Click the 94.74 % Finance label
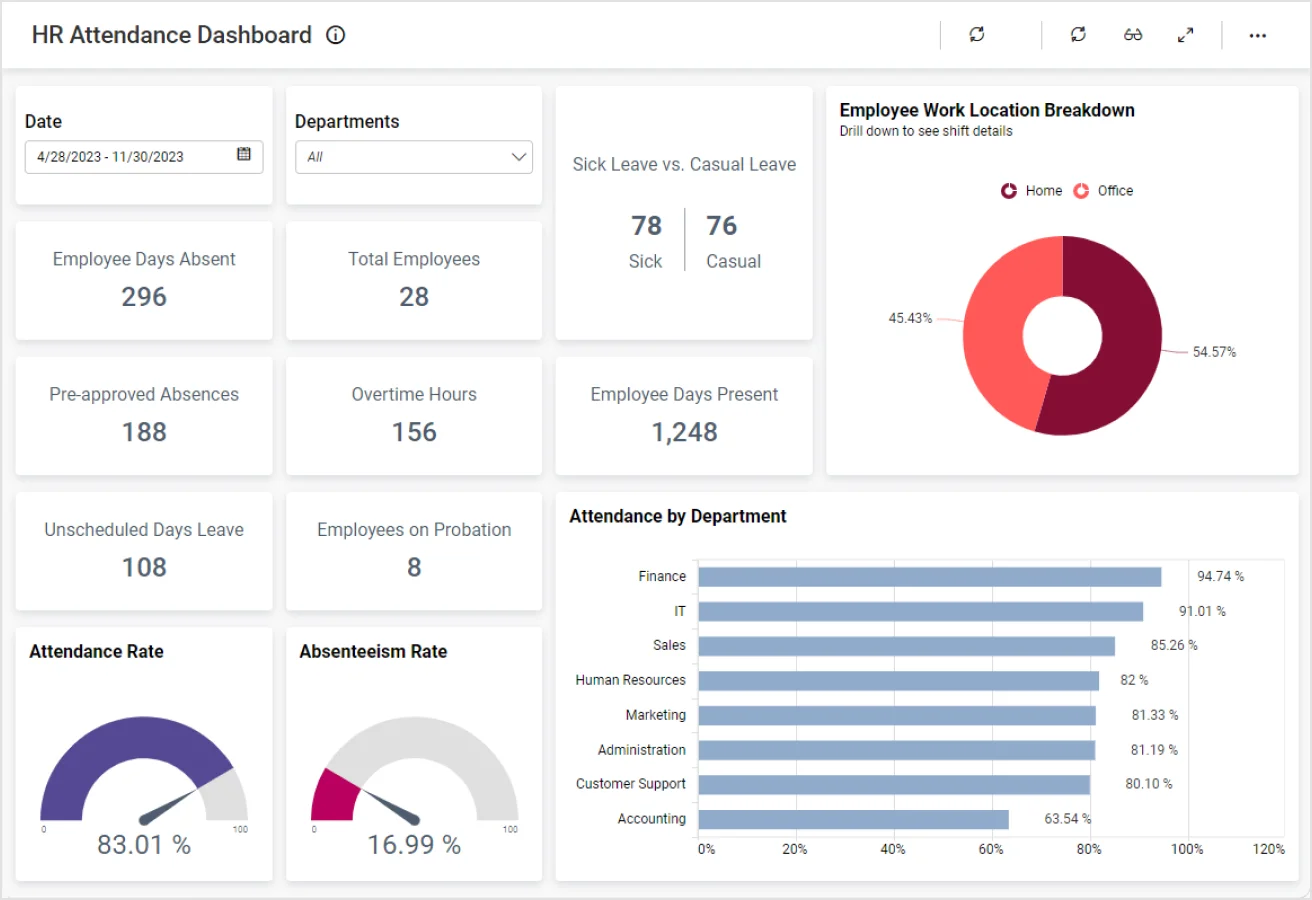This screenshot has height=900, width=1312. pyautogui.click(x=1221, y=576)
